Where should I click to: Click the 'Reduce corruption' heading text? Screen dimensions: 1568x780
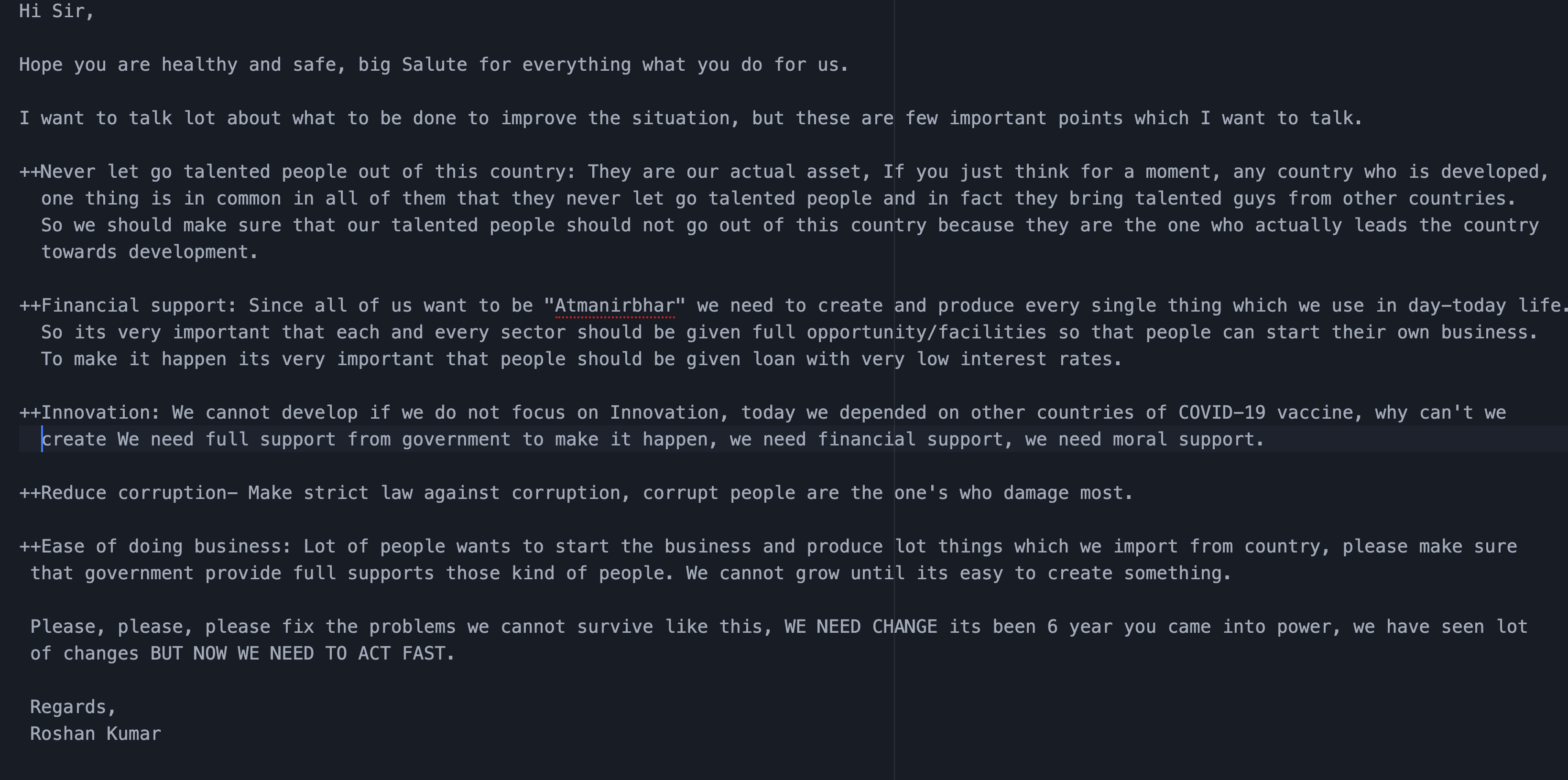coord(134,493)
